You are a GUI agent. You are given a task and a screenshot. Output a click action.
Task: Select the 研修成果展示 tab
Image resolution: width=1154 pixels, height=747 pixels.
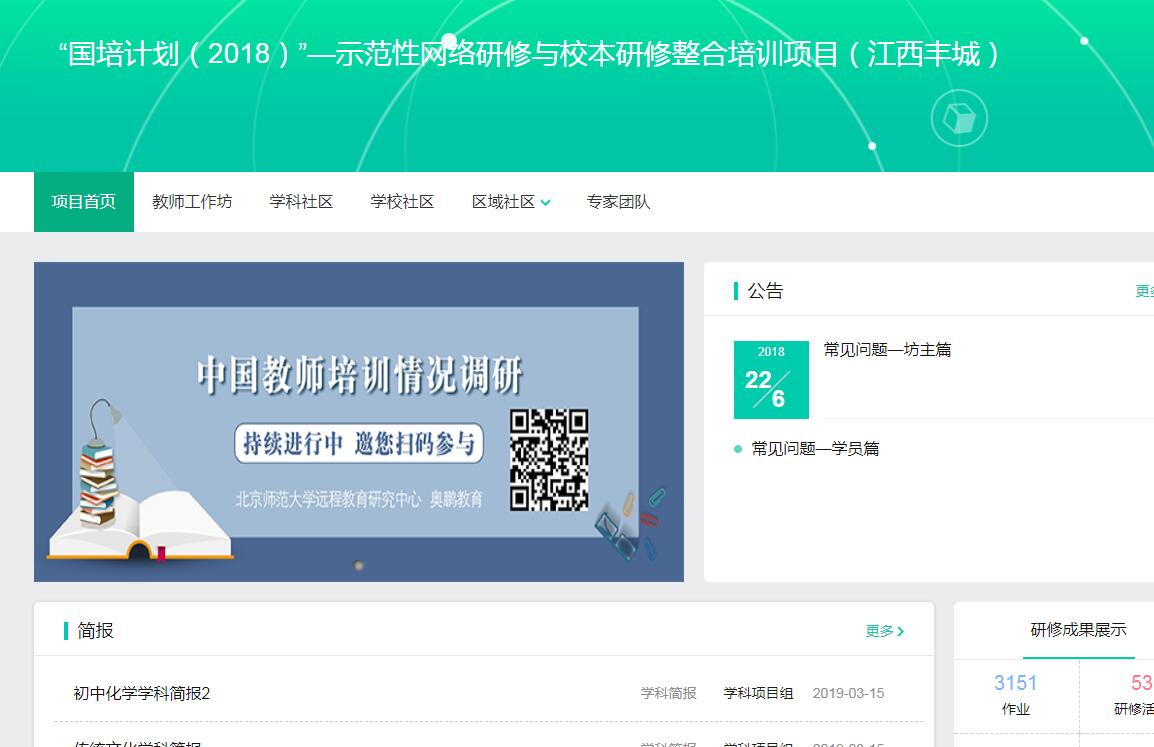[1078, 630]
